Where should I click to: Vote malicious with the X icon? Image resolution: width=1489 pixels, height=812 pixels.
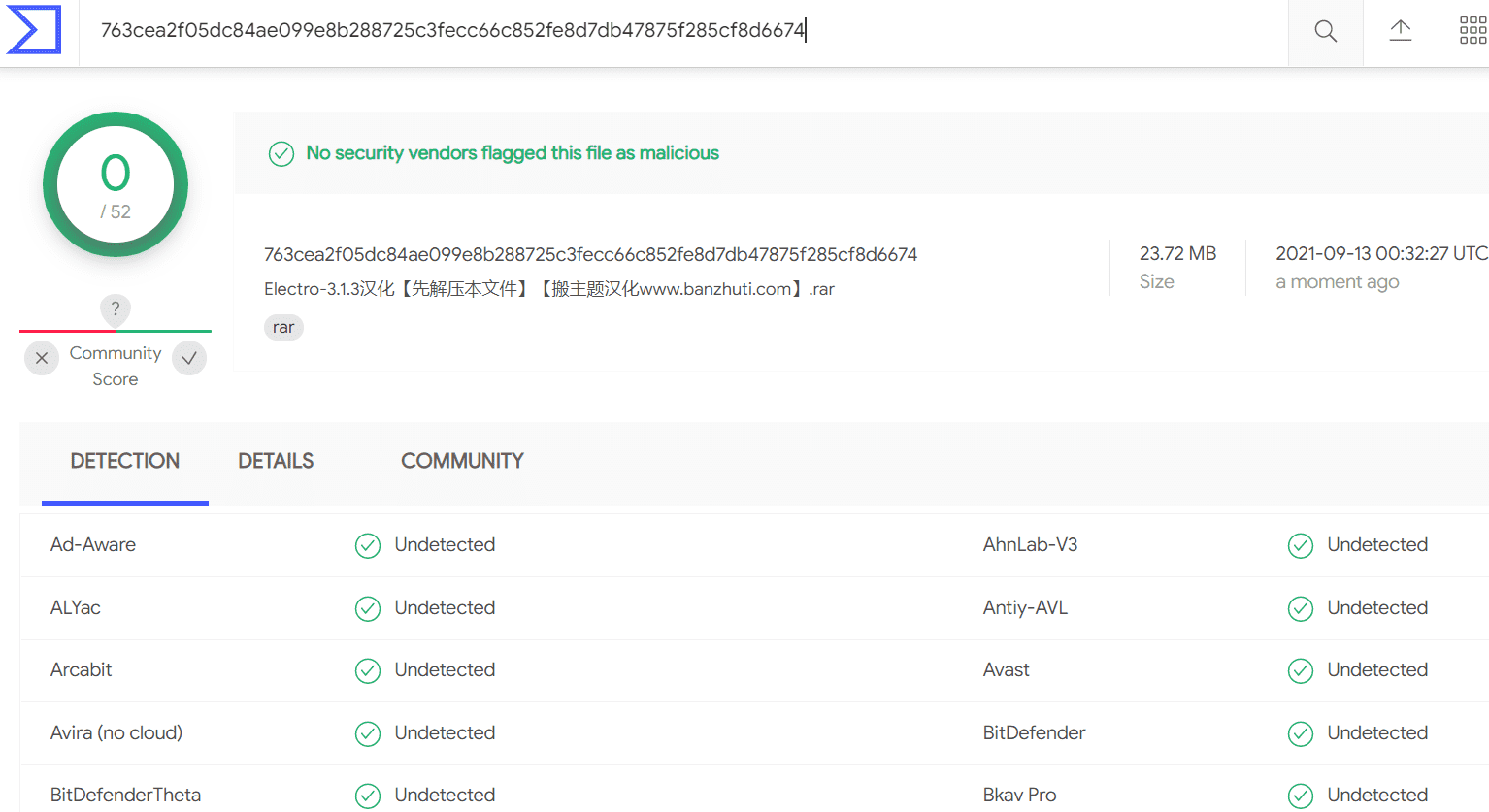point(42,358)
